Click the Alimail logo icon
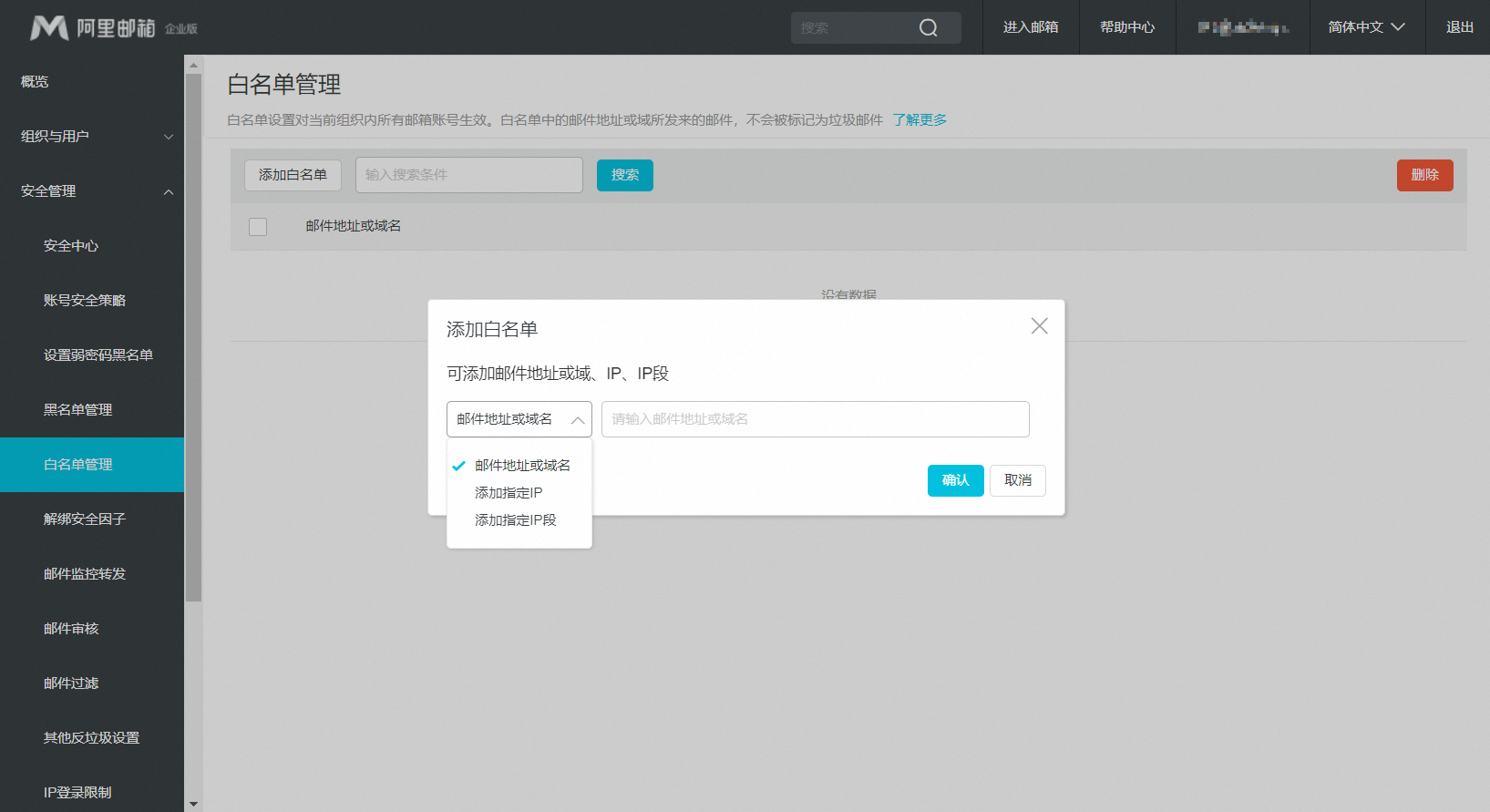 tap(49, 28)
